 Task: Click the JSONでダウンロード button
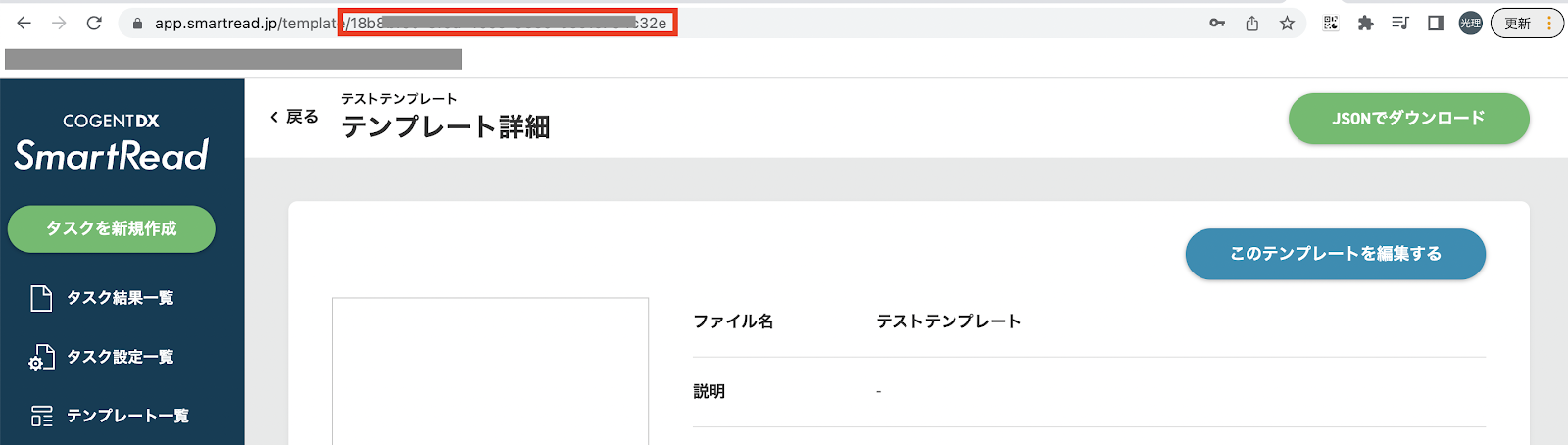(1408, 119)
